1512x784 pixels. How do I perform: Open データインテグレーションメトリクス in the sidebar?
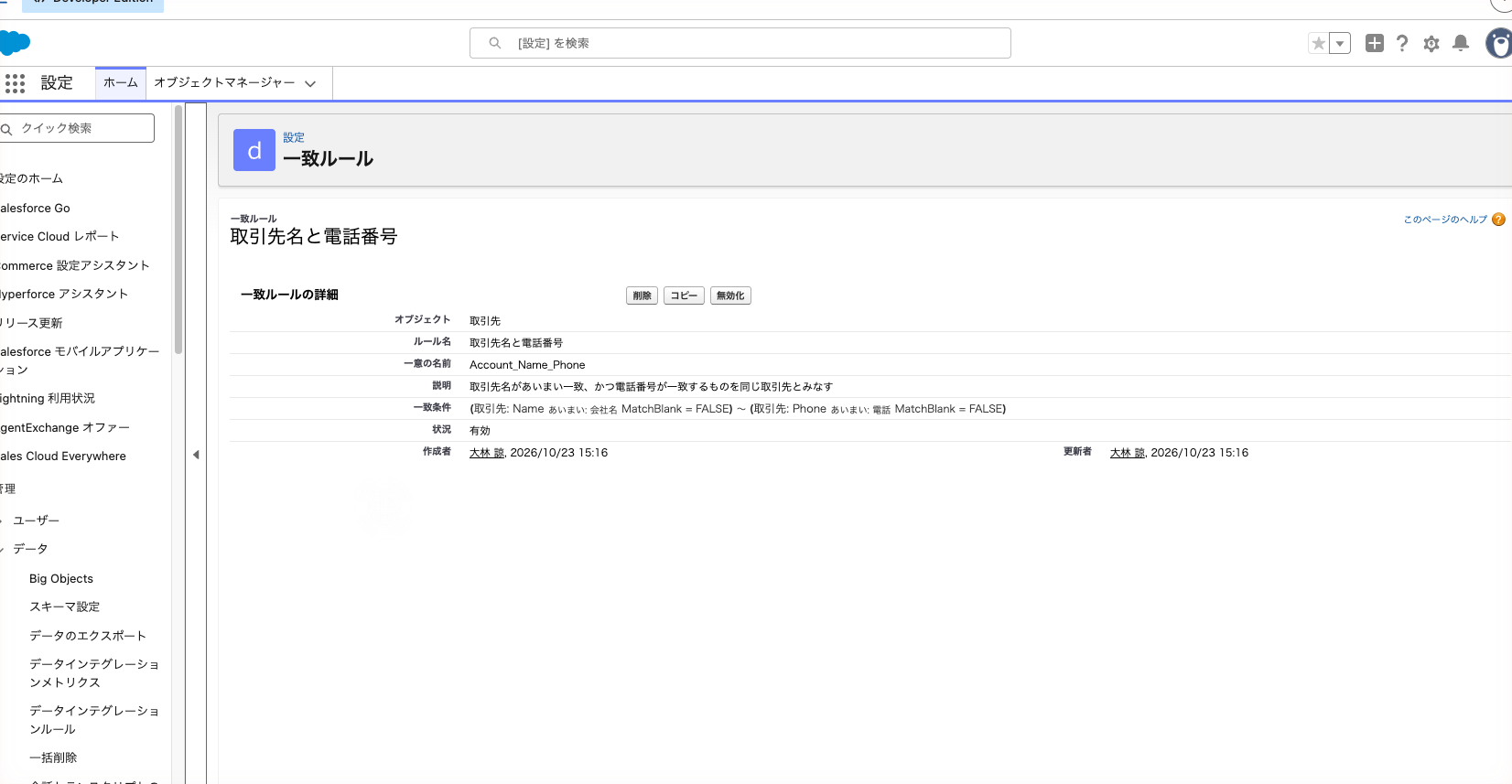pyautogui.click(x=94, y=673)
